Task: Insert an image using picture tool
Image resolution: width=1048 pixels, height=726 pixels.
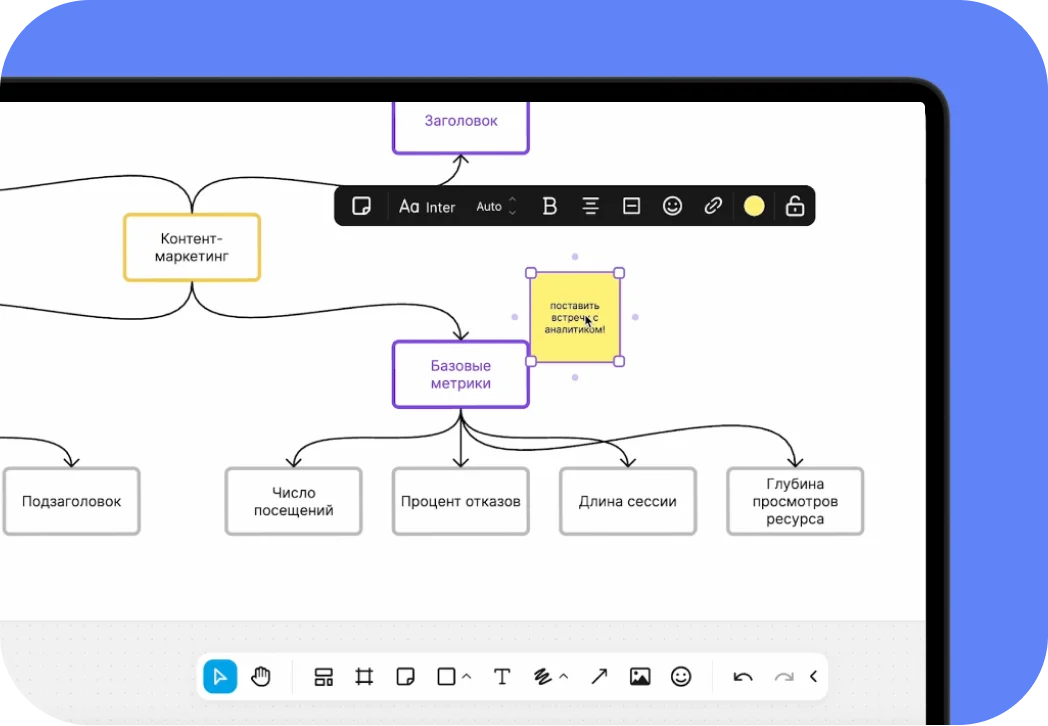Action: 640,677
